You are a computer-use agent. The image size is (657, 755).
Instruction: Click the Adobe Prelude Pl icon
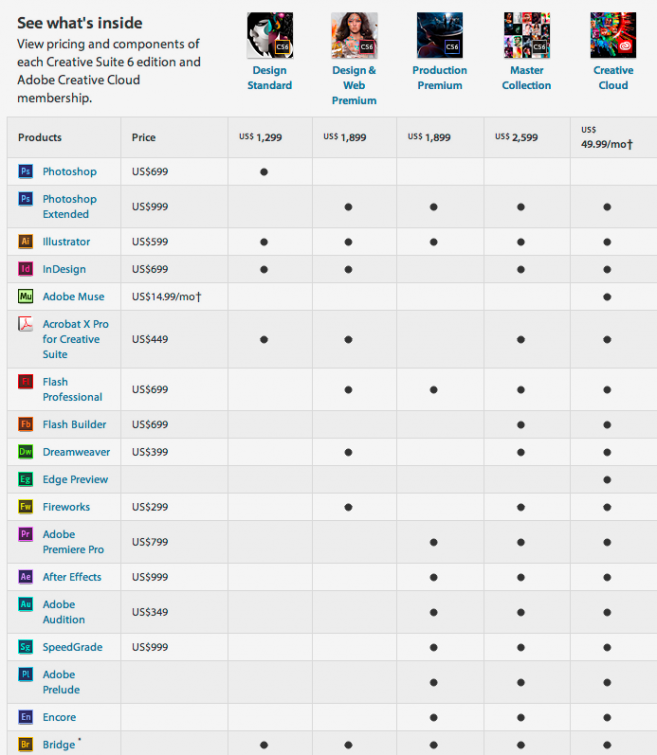(26, 674)
